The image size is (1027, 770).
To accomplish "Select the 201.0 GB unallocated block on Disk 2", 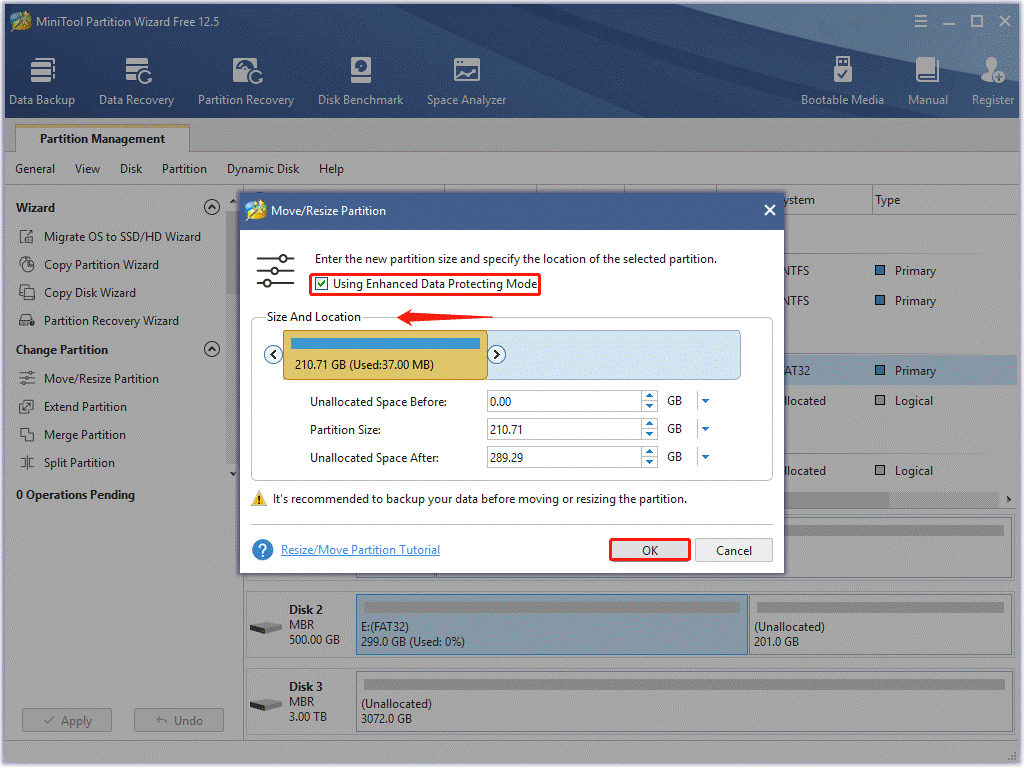I will [882, 627].
